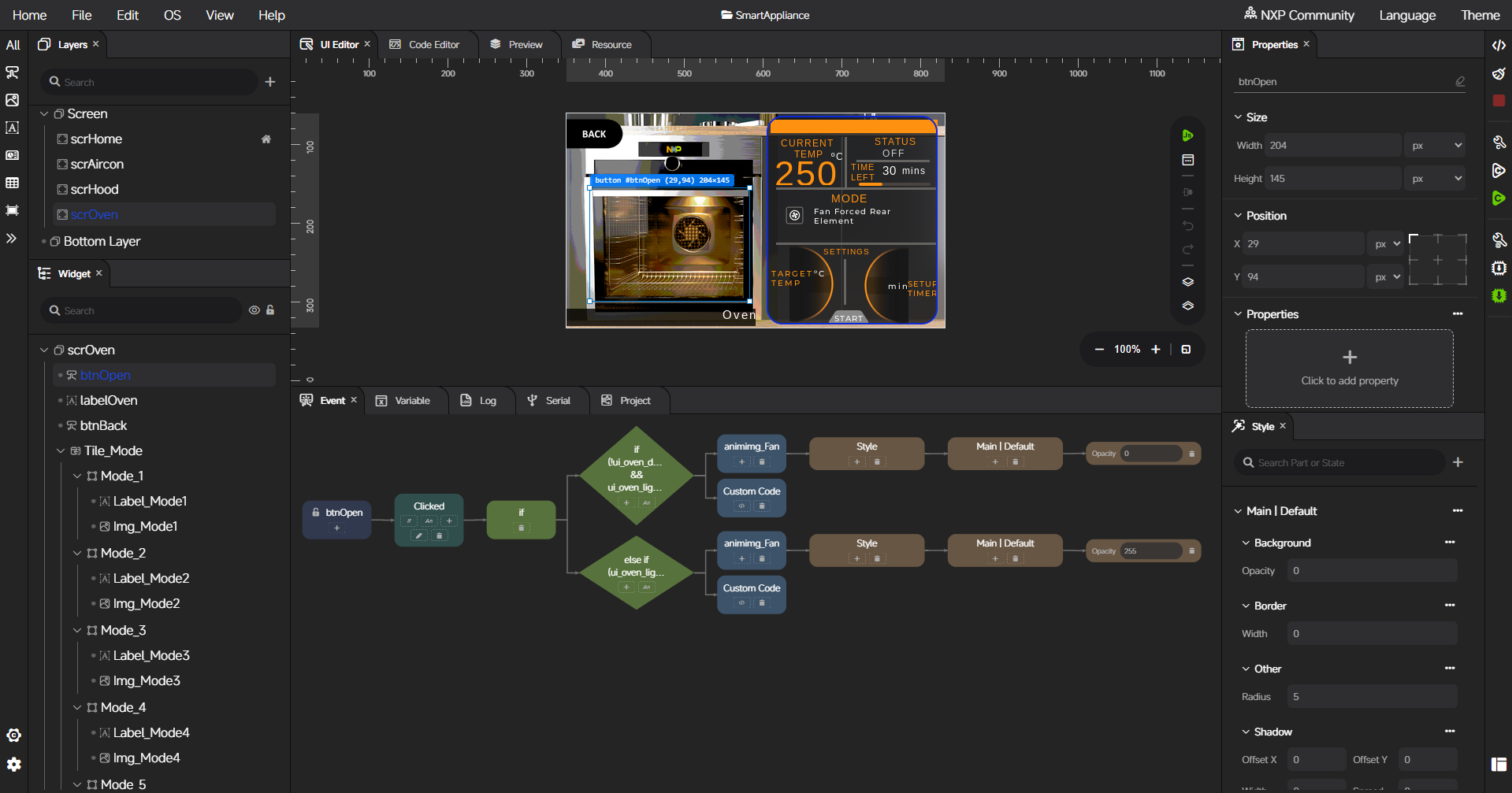Click the Background Opacity value field

[1372, 571]
